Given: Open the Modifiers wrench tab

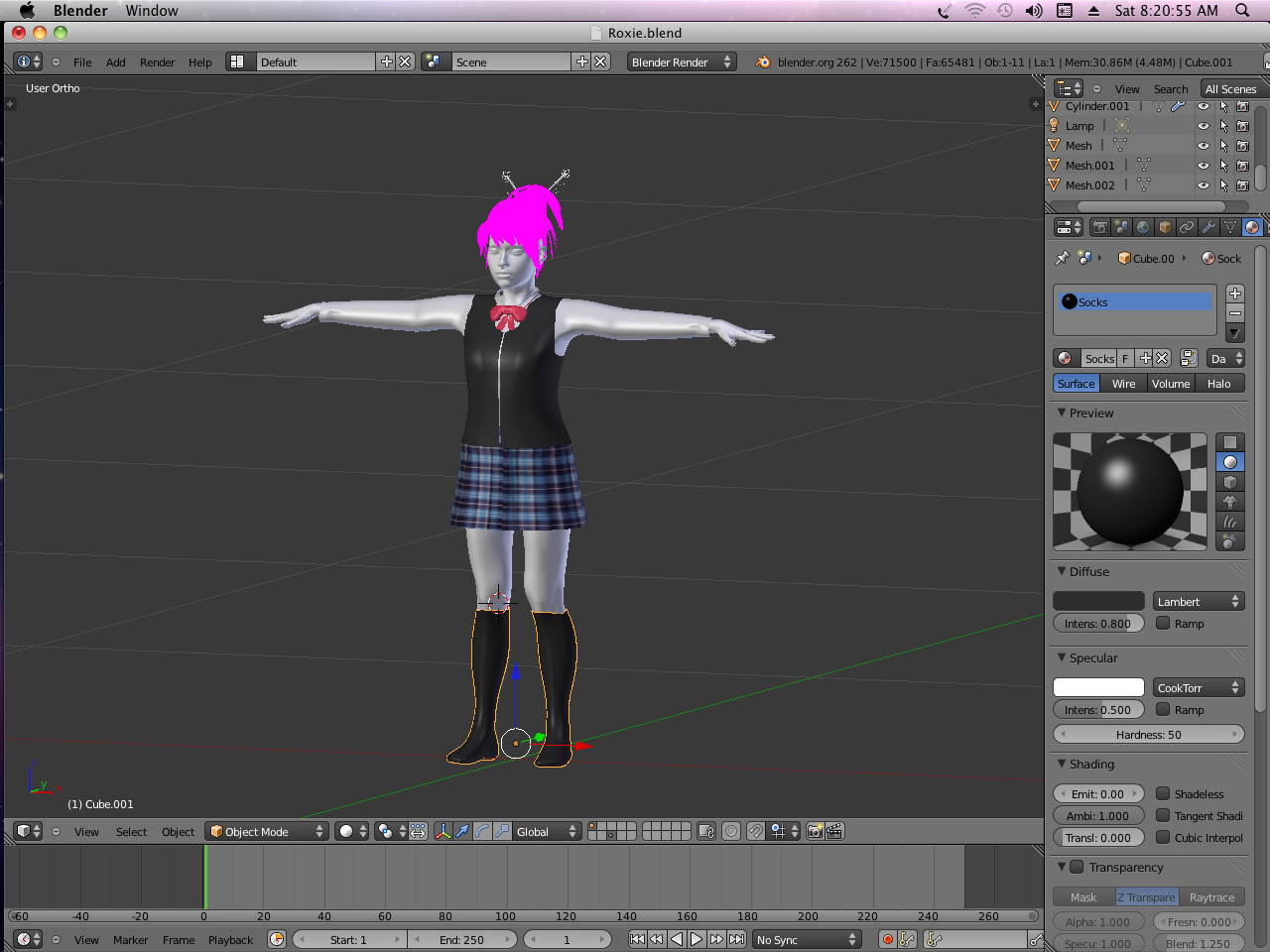Looking at the screenshot, I should click(1208, 227).
